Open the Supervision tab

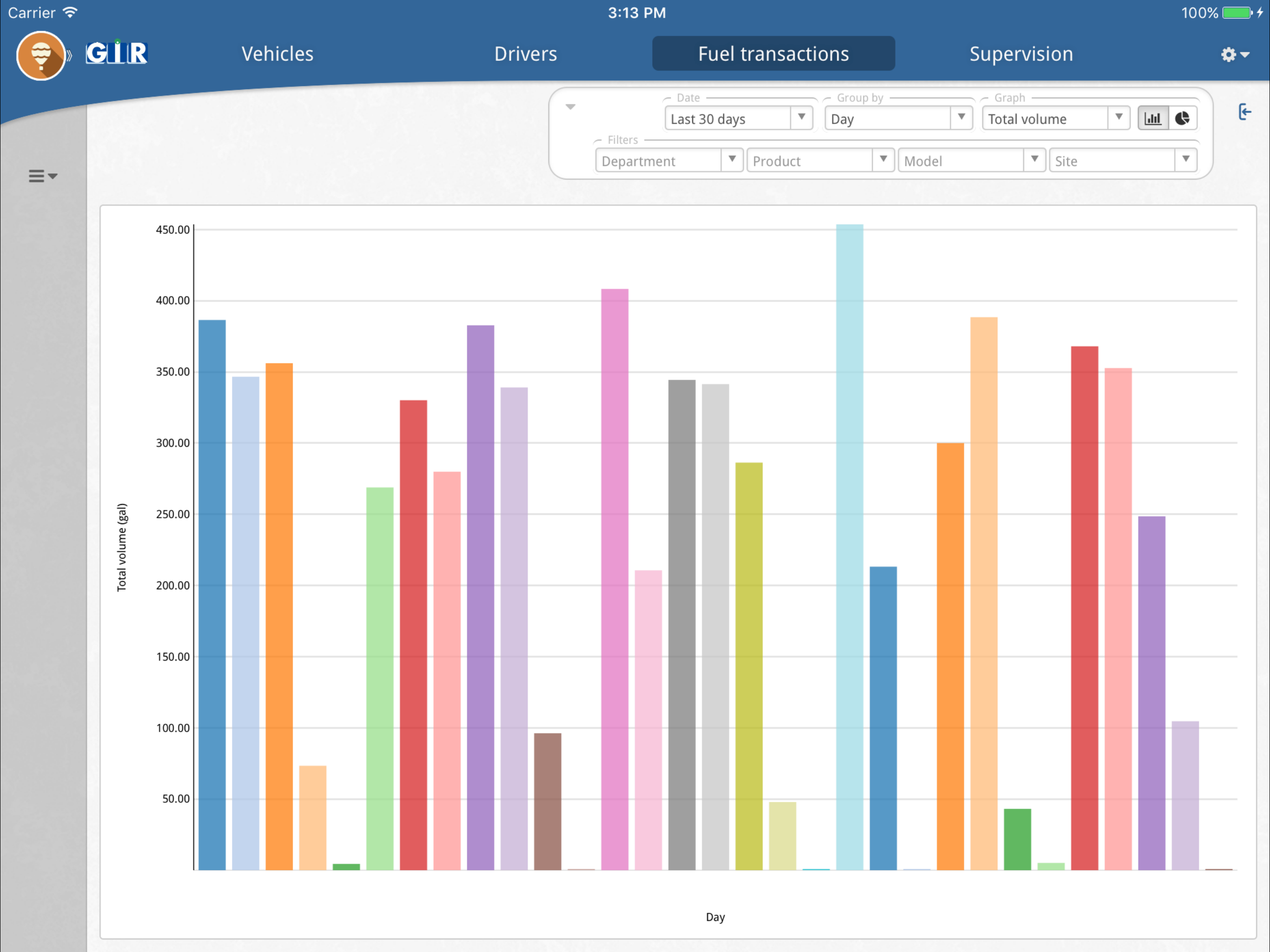tap(1021, 53)
